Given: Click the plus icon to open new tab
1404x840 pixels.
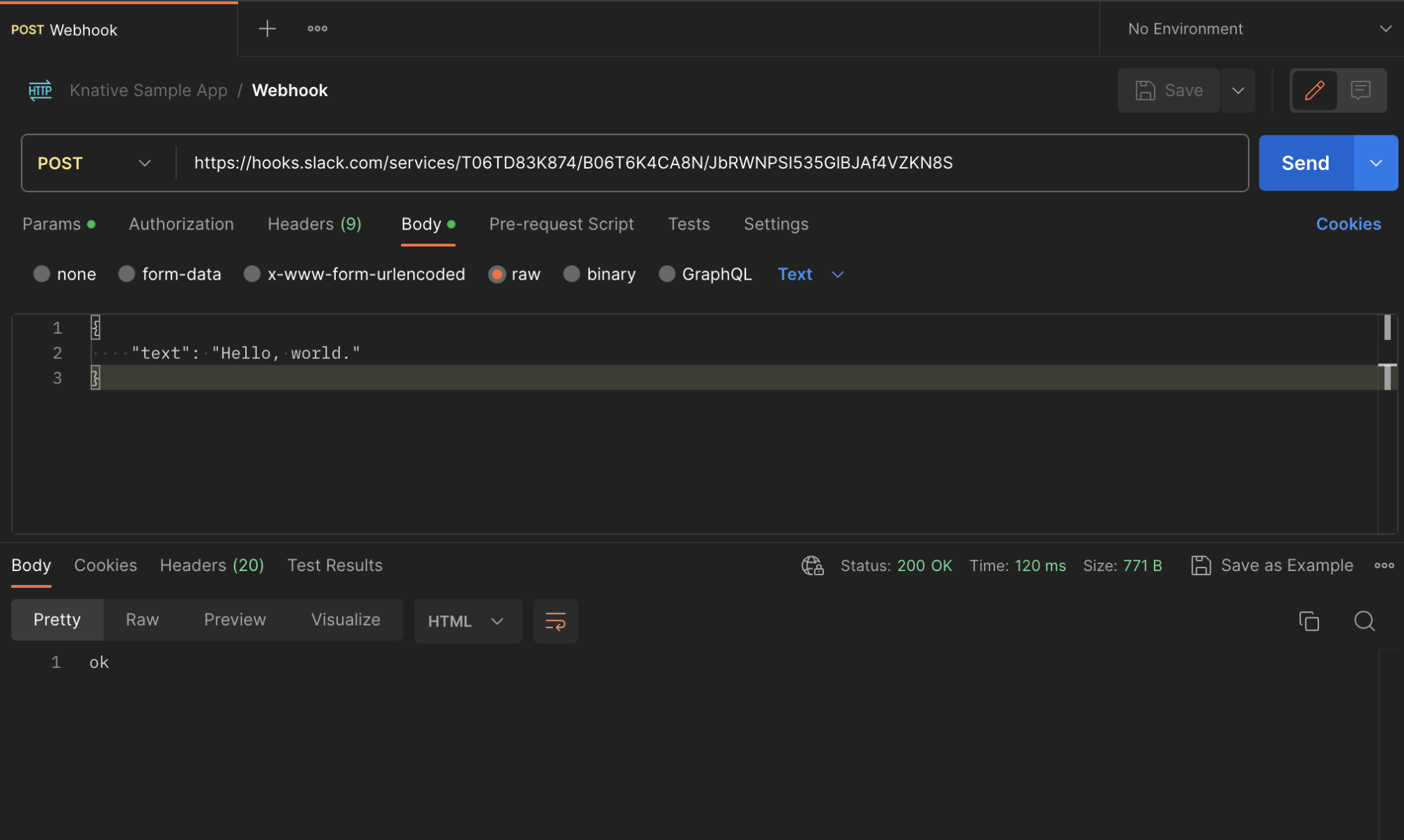Looking at the screenshot, I should [267, 29].
